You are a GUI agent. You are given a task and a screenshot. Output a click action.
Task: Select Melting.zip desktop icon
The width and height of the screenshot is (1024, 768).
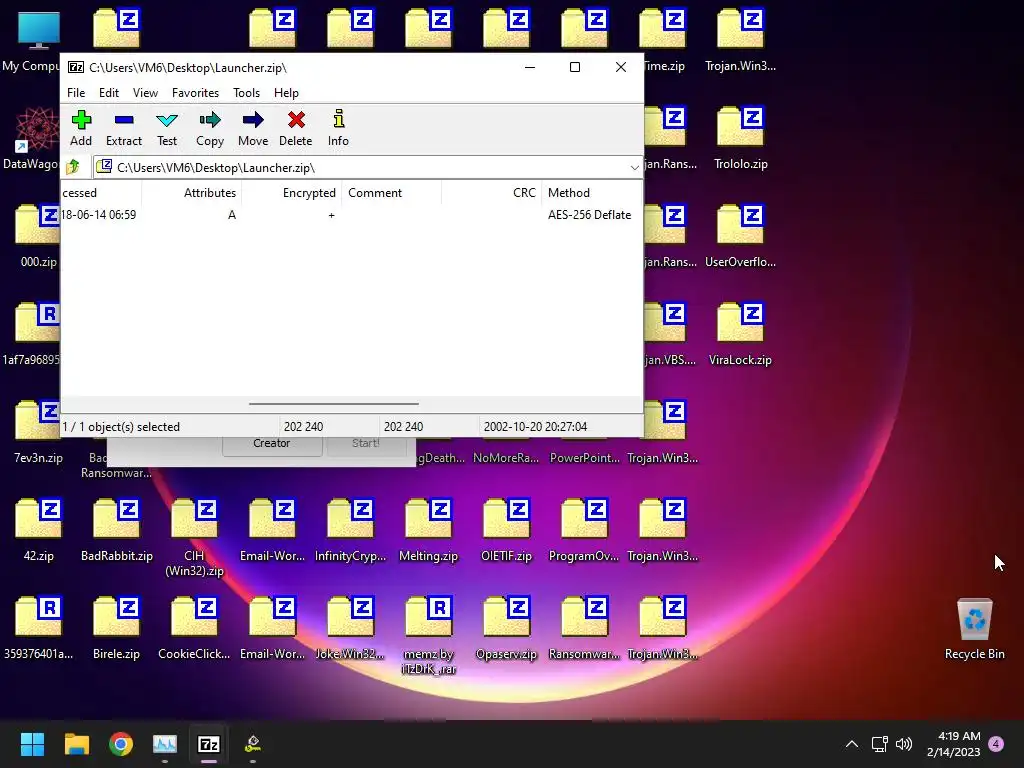(x=428, y=531)
